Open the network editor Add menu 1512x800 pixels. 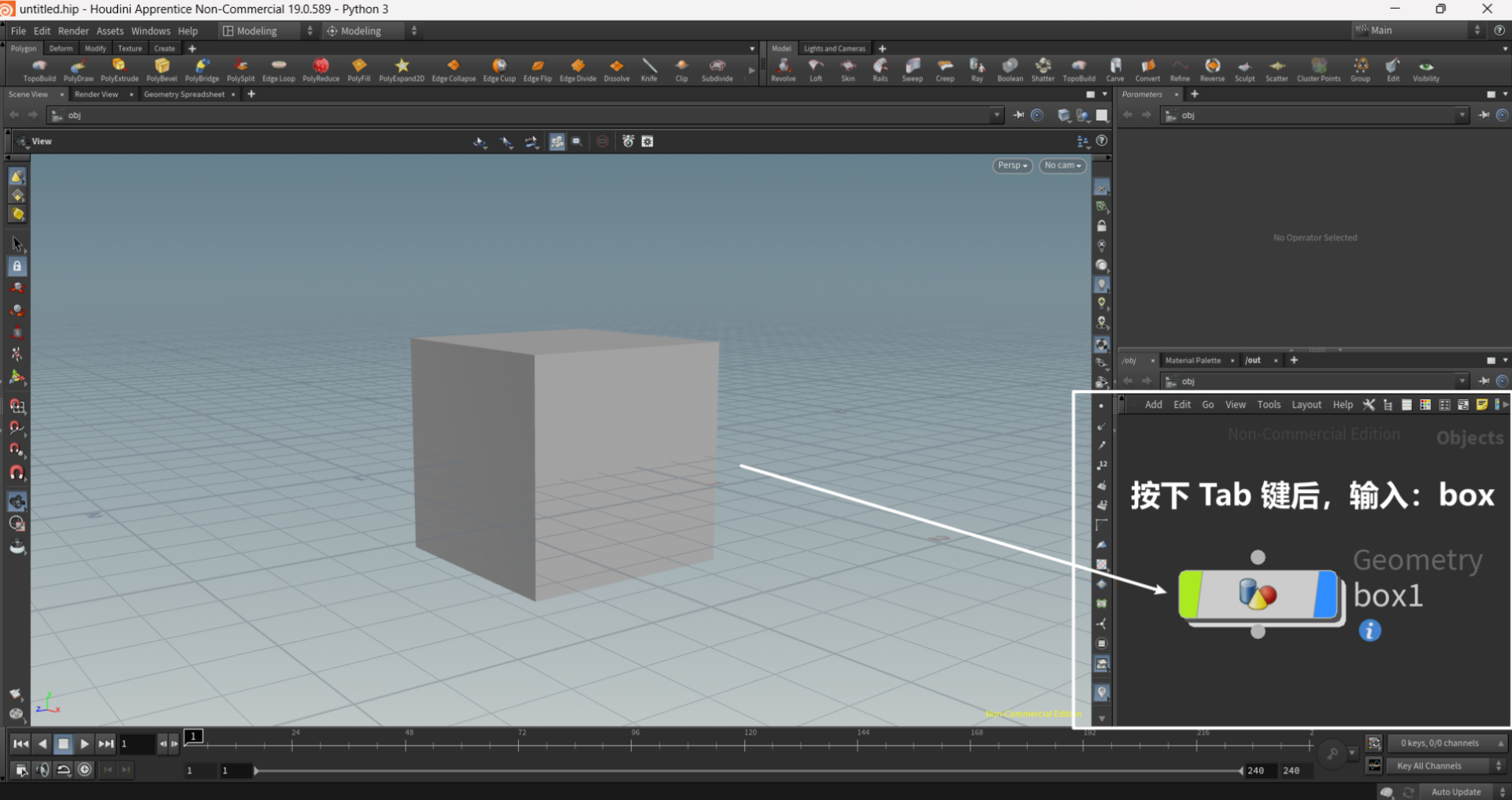tap(1154, 405)
